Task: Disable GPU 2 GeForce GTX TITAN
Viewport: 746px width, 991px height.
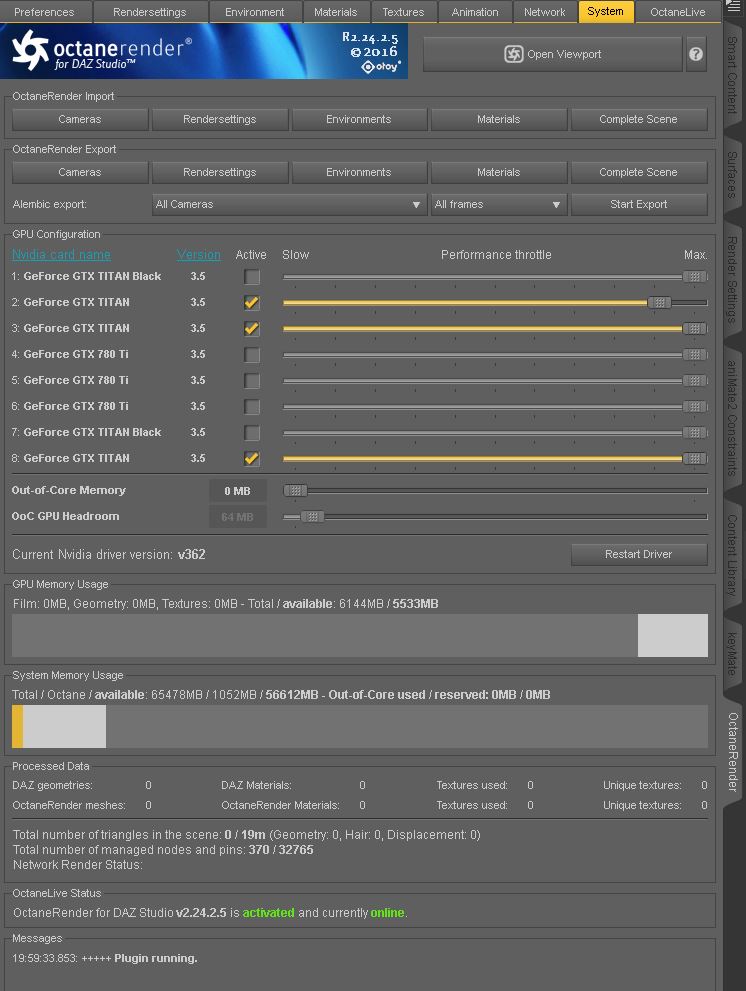Action: coord(252,303)
